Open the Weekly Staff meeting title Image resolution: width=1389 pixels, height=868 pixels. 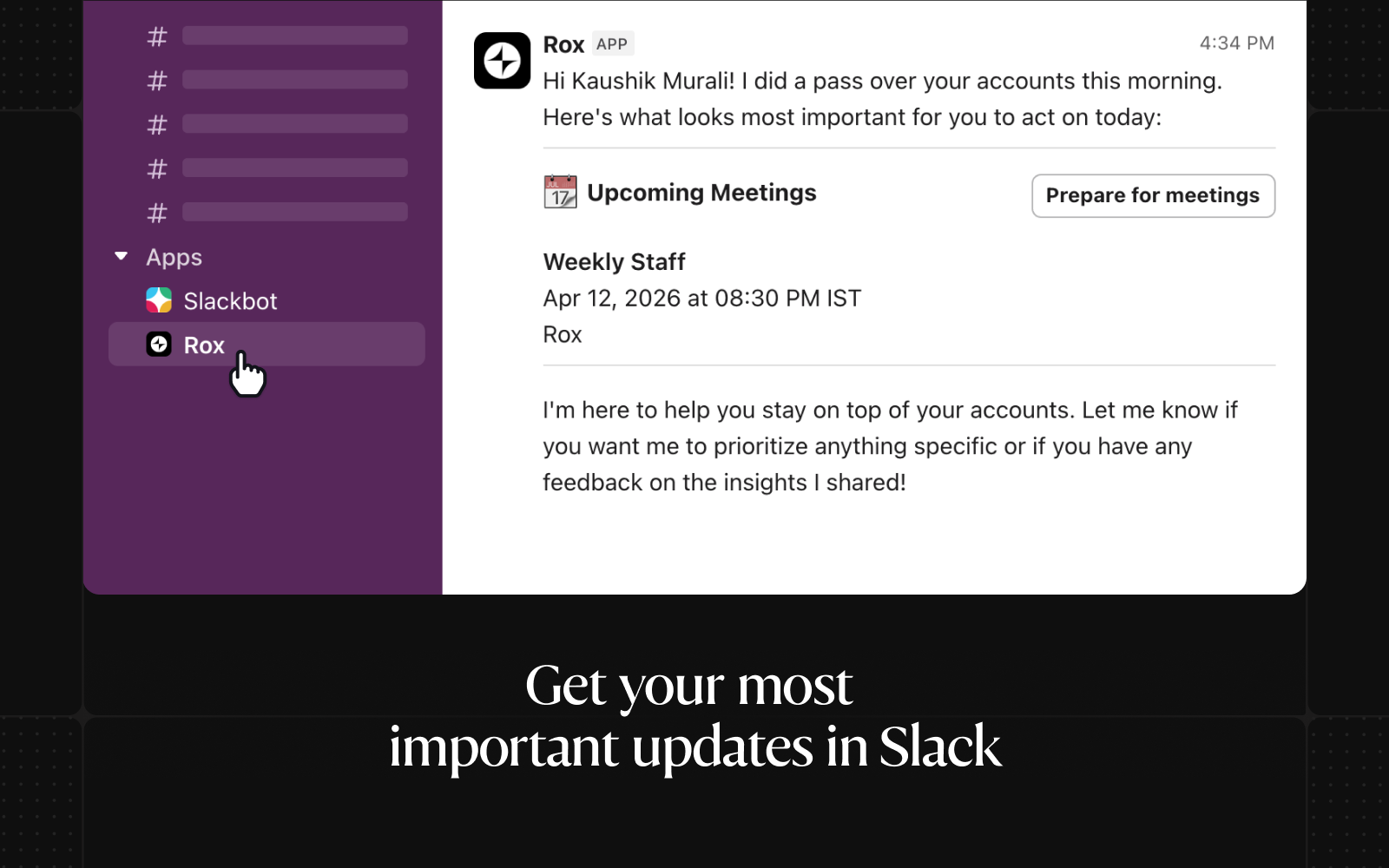tap(614, 262)
